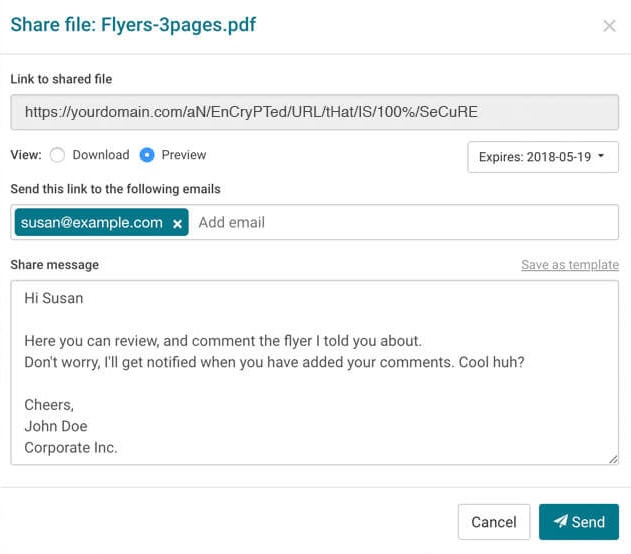
Task: Select the Download view option
Action: (57, 155)
